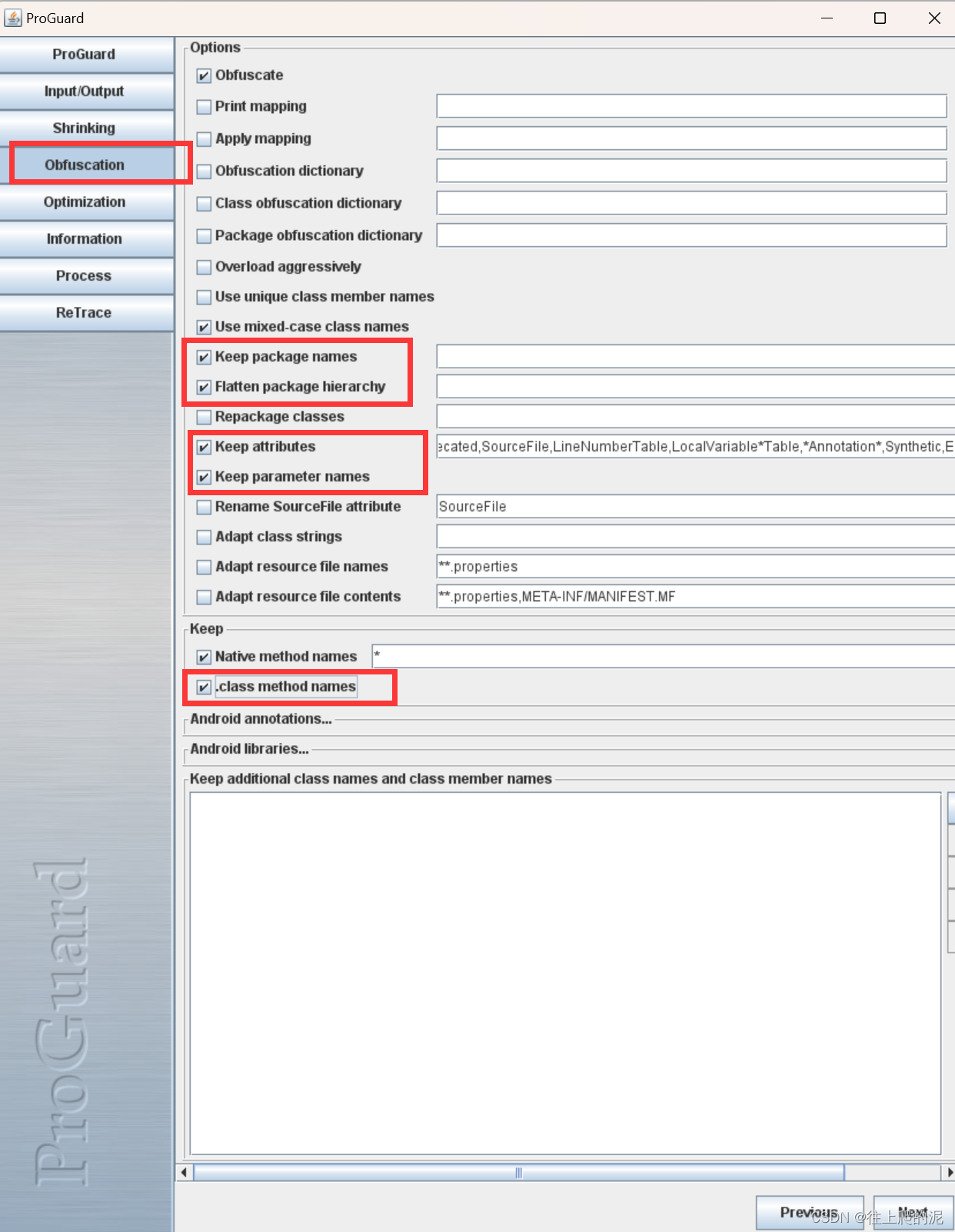This screenshot has width=955, height=1232.
Task: Enable Rename SourceFile attribute checkbox
Action: coord(204,507)
